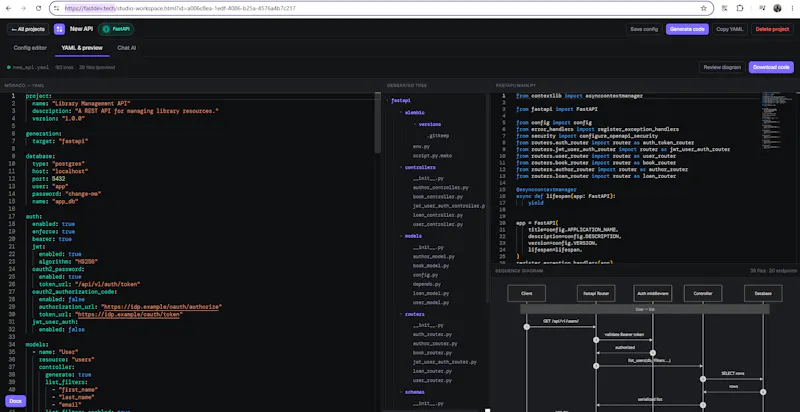Open author_model.py file
Image resolution: width=800 pixels, height=412 pixels.
[x=434, y=256]
